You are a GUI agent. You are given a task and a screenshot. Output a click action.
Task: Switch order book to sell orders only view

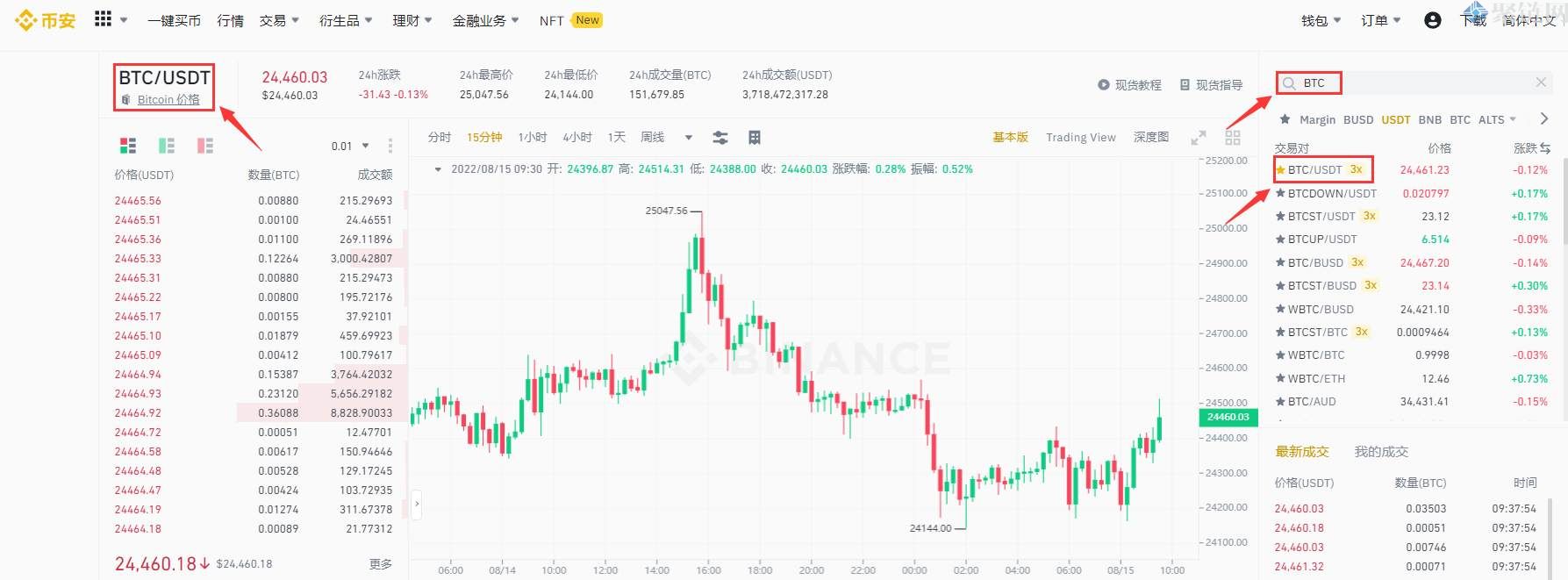pos(205,146)
